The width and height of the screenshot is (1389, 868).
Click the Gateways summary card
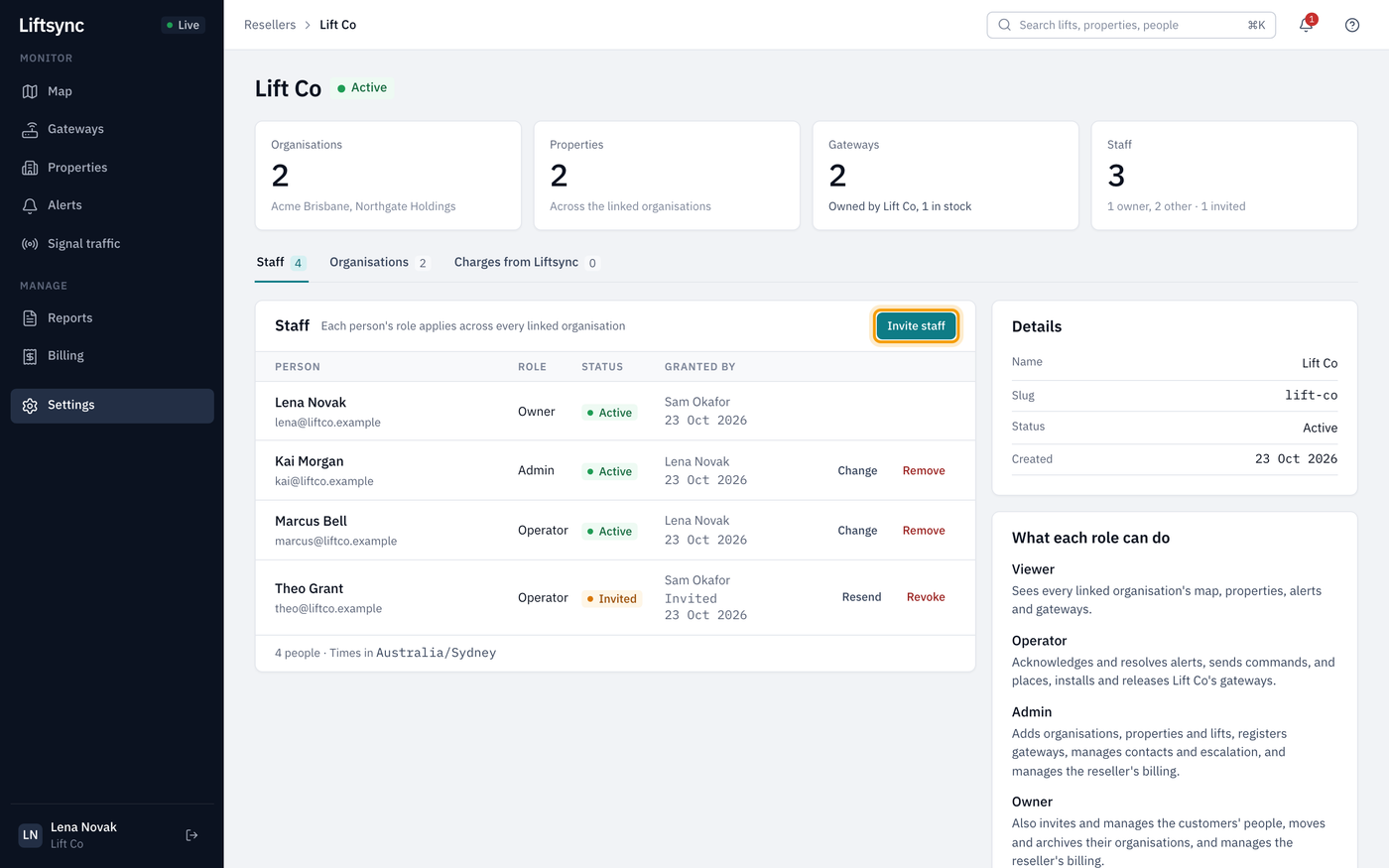pos(946,176)
